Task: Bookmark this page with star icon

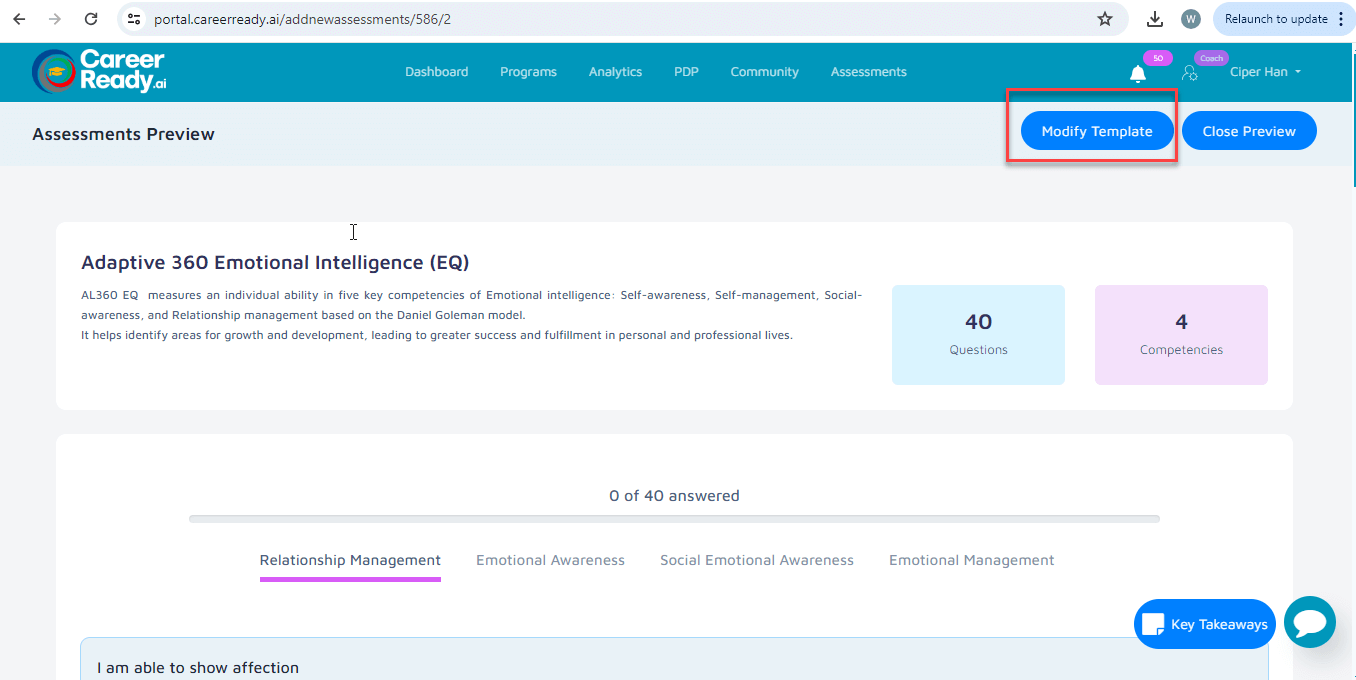Action: click(x=1105, y=19)
